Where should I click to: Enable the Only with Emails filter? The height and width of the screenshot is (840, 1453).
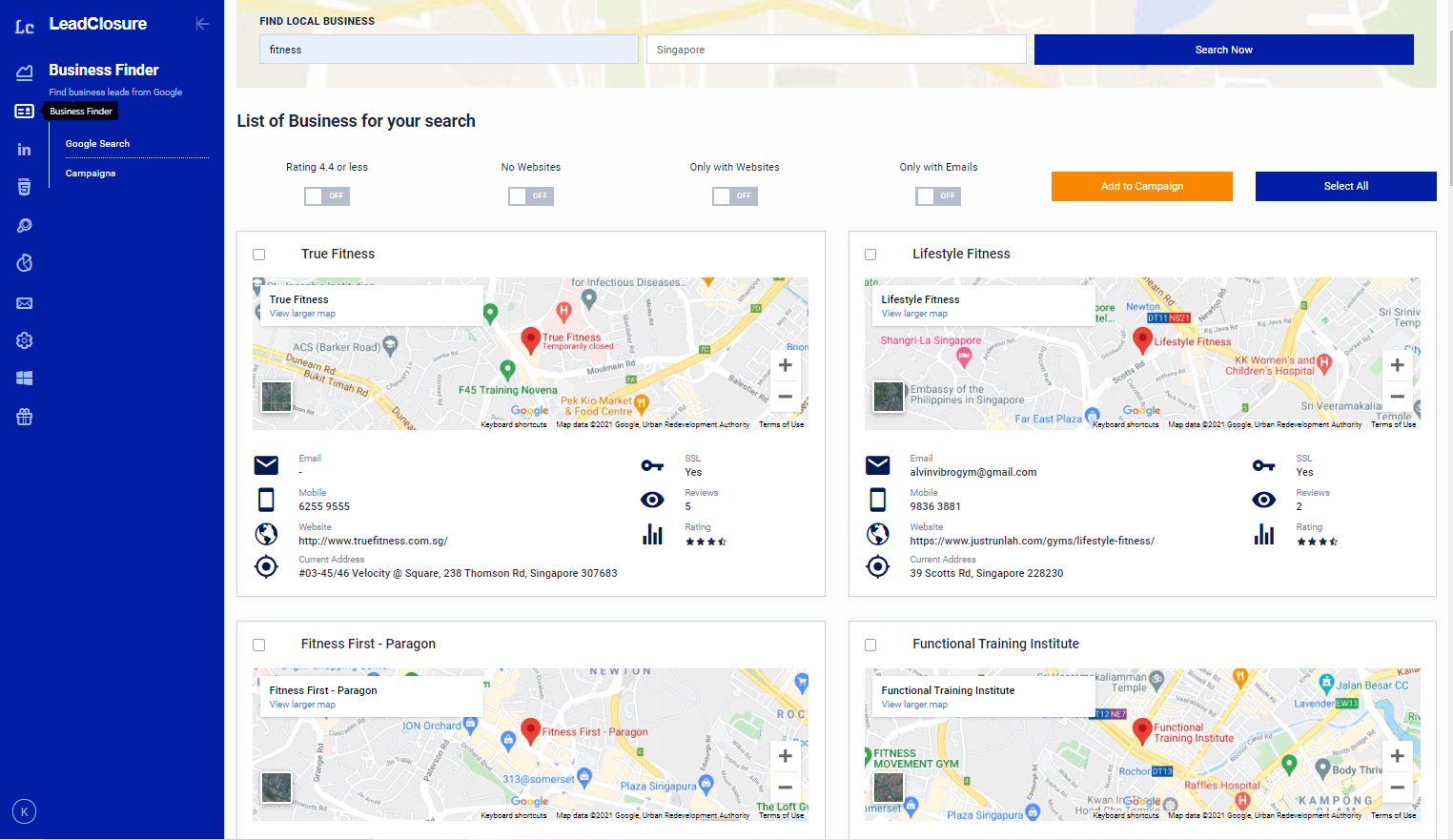(x=938, y=196)
